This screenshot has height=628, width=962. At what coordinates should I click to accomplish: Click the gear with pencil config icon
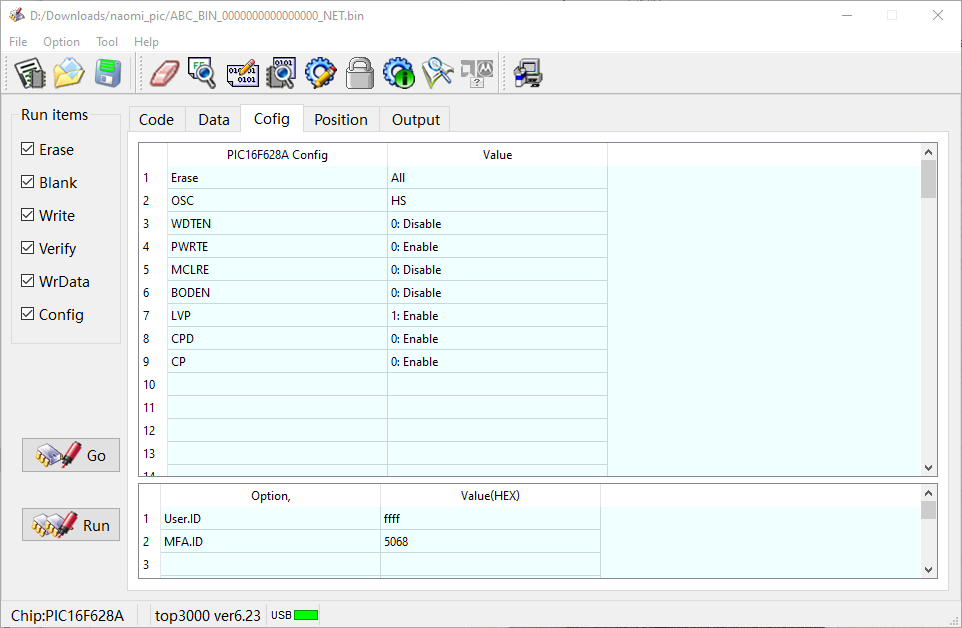tap(321, 73)
